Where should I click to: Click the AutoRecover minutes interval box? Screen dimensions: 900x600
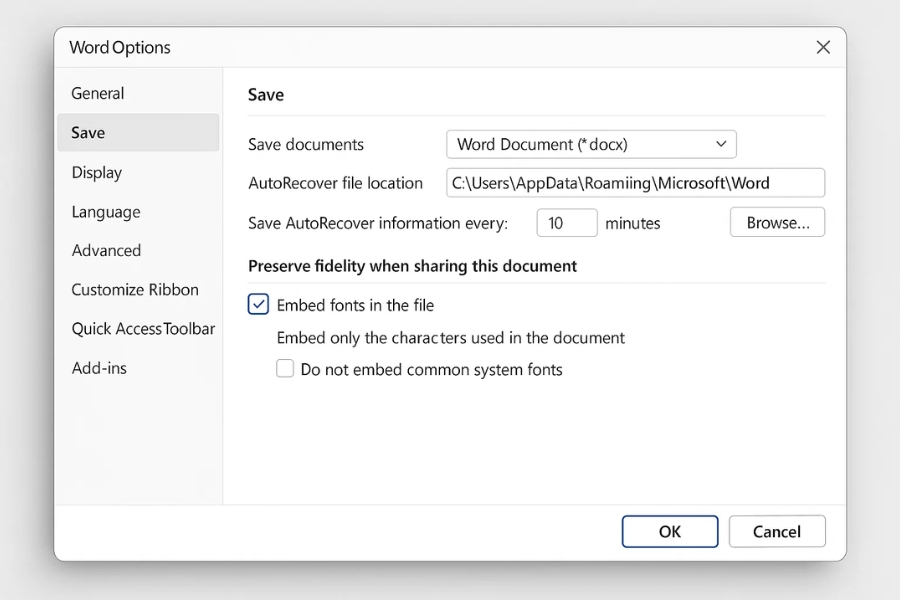pyautogui.click(x=566, y=223)
